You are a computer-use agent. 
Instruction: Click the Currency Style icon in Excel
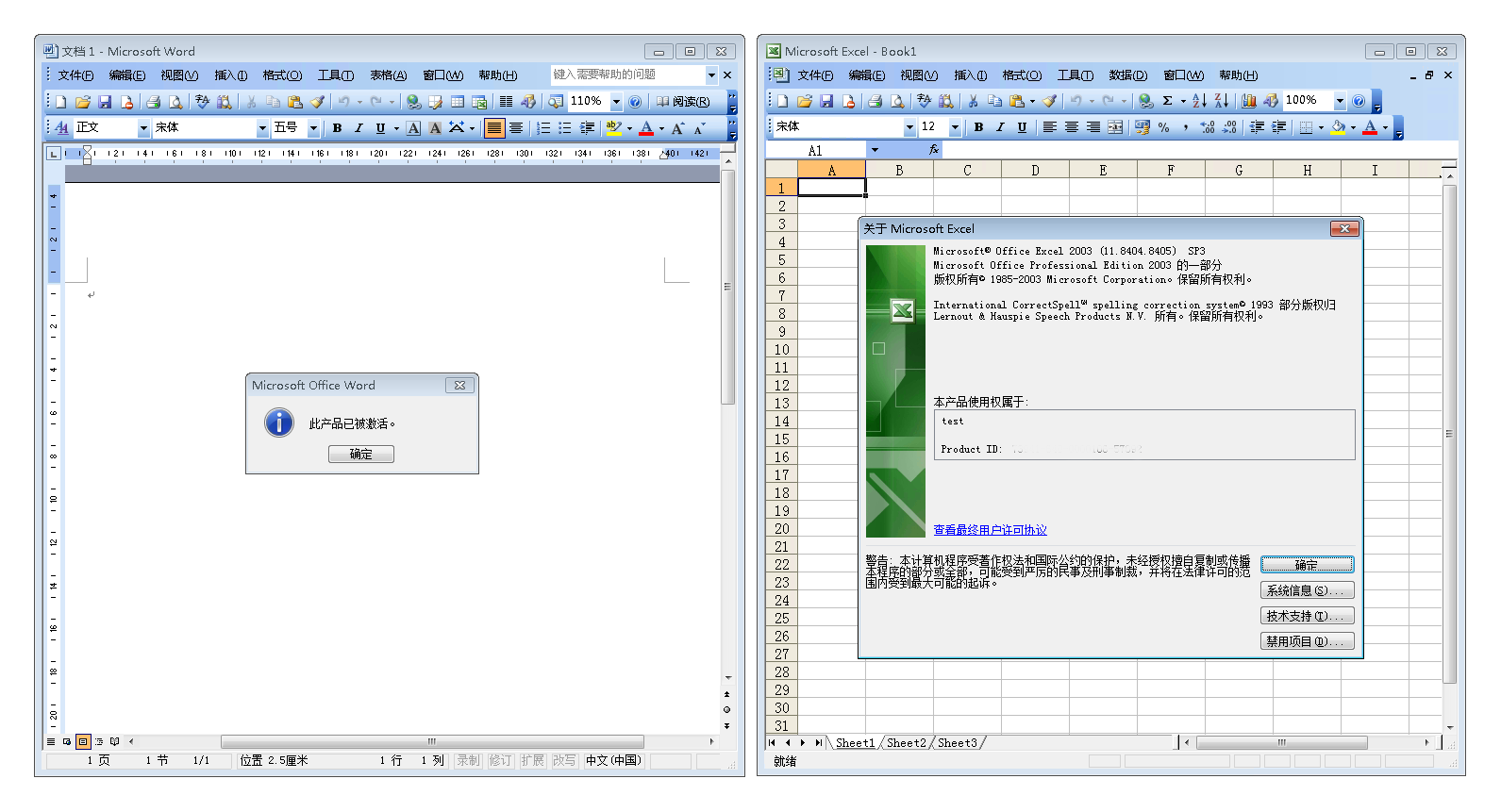pos(1142,127)
